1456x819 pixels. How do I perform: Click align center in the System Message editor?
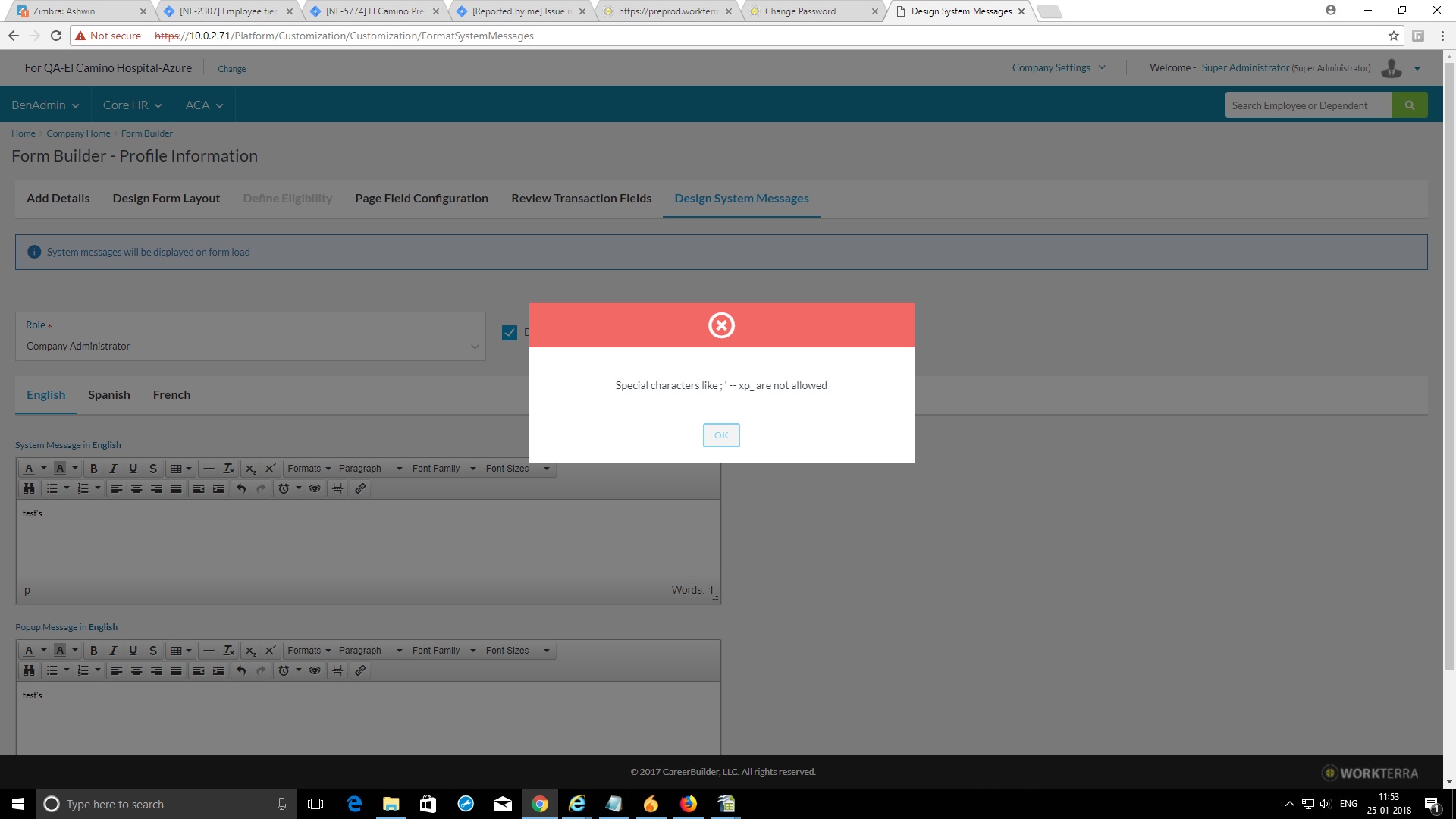point(136,488)
